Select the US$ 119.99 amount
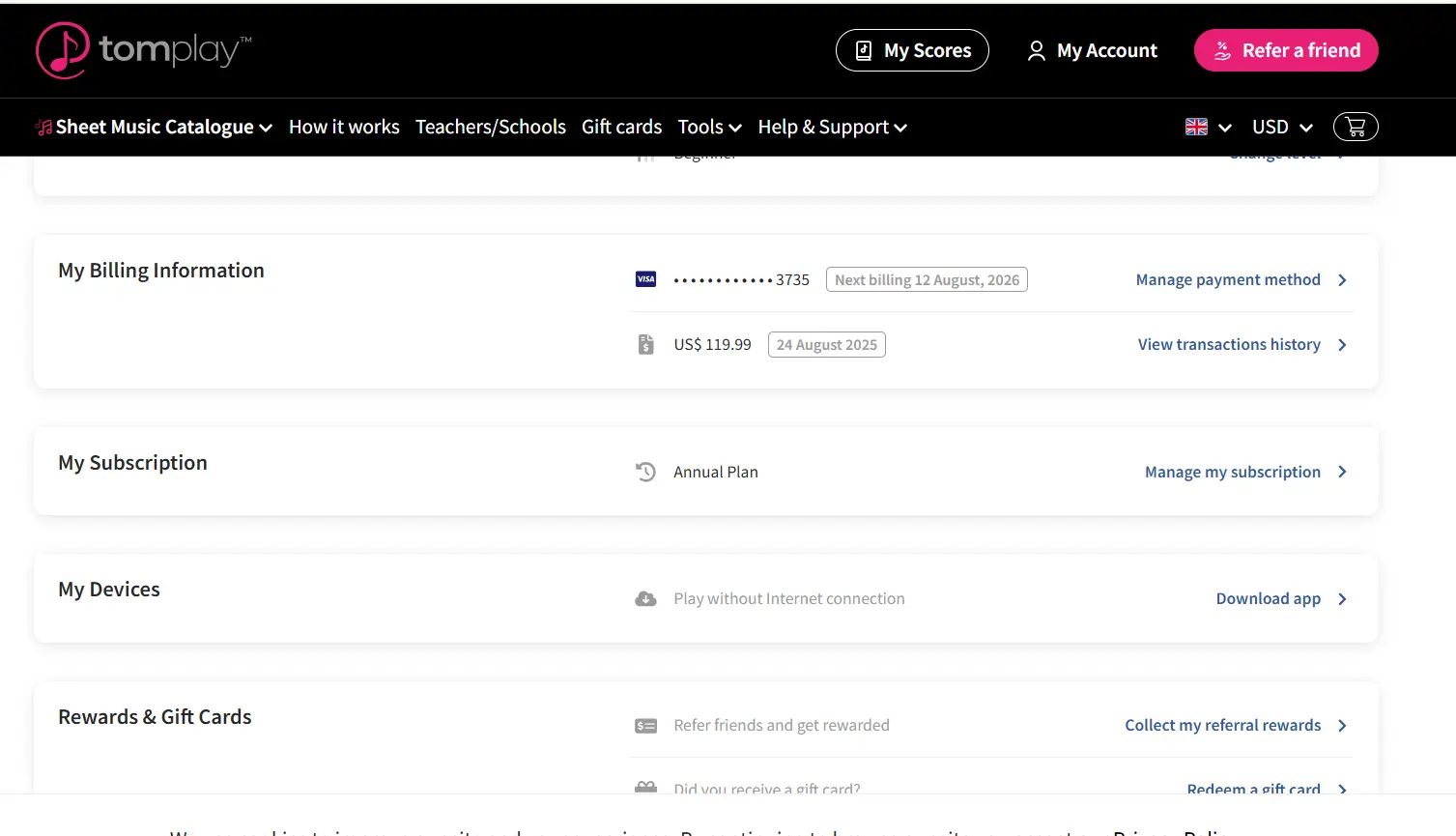Screen dimensions: 1456x836 712,344
